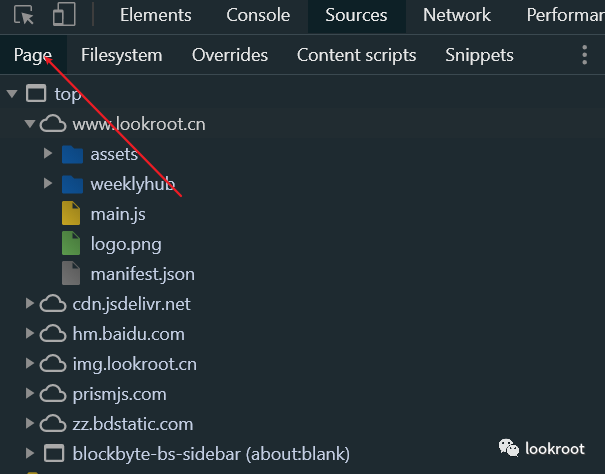Expand the zz.bdstatic.com domain arrow
605x474 pixels.
(30, 423)
